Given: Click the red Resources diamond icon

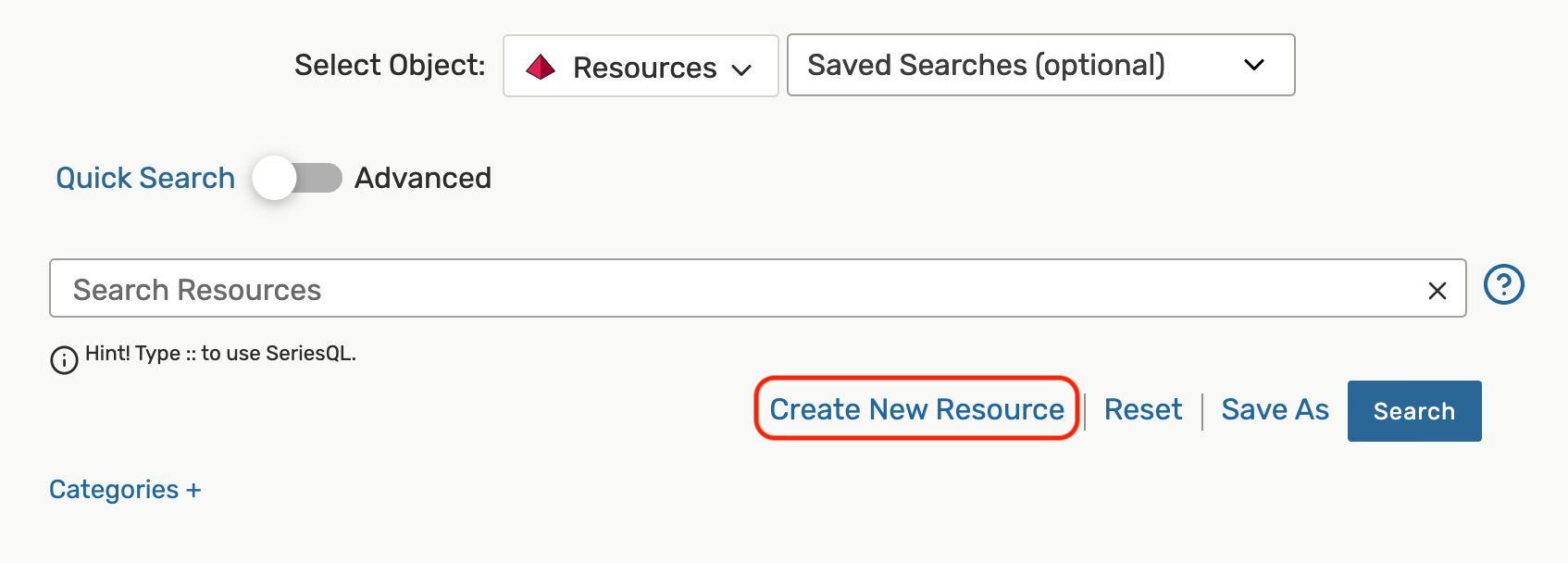Looking at the screenshot, I should [541, 67].
